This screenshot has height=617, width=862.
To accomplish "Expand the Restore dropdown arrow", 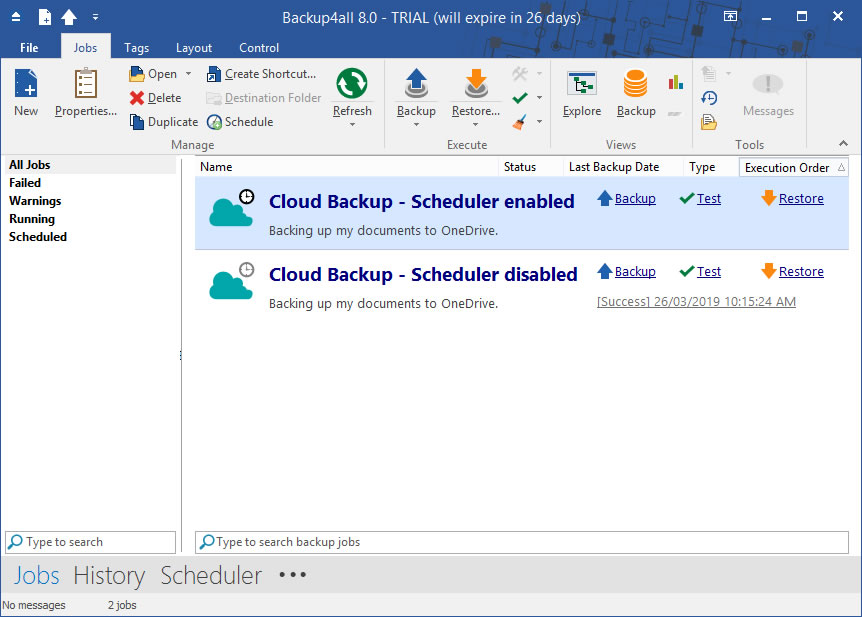I will click(476, 125).
